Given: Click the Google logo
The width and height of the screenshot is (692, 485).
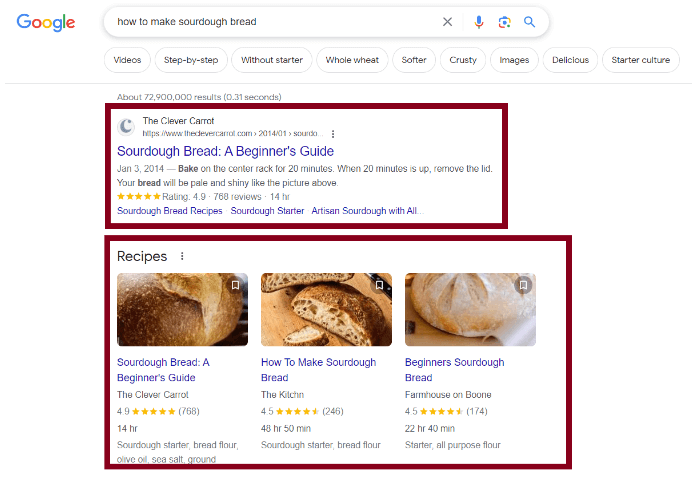Looking at the screenshot, I should (x=46, y=23).
